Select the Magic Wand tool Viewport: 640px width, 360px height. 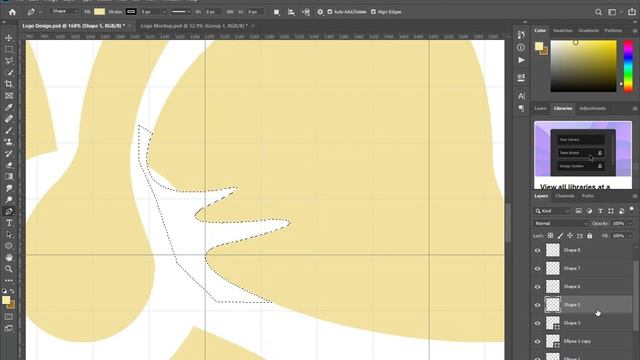pos(9,73)
